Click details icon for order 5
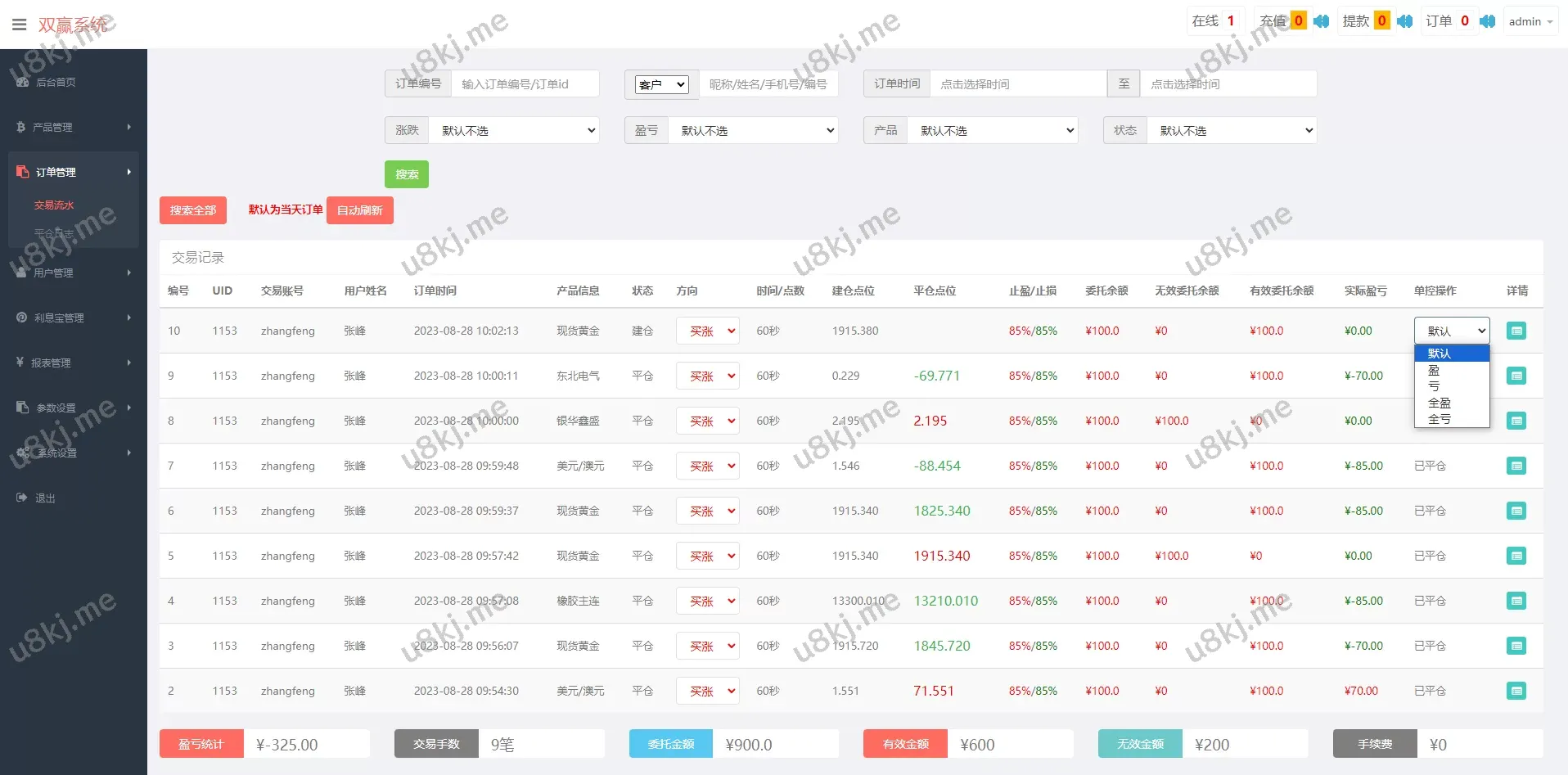Image resolution: width=1568 pixels, height=775 pixels. tap(1516, 556)
